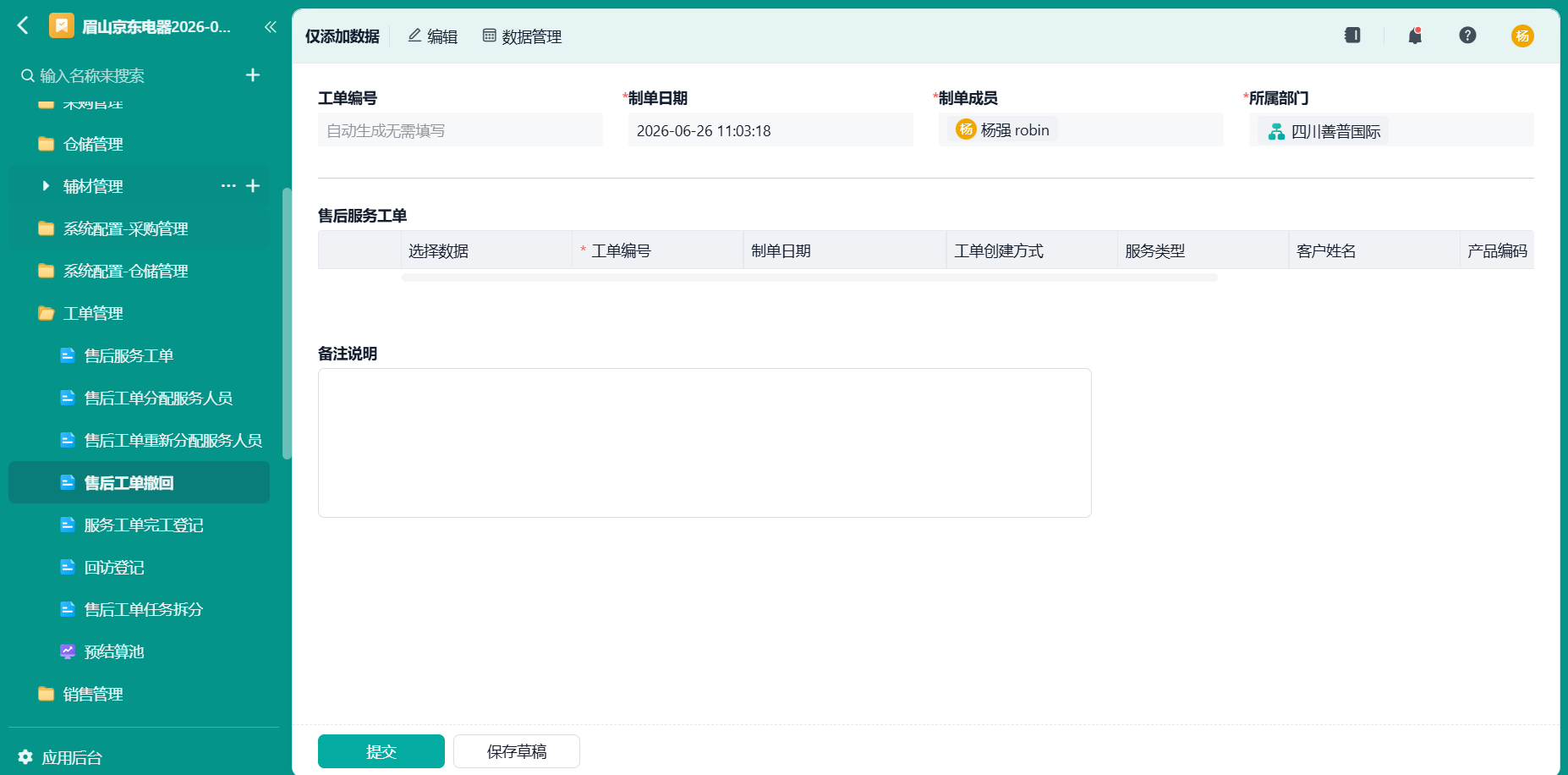Expand the 辅材管理 folder arrow
Viewport: 1568px width, 775px height.
(x=46, y=186)
